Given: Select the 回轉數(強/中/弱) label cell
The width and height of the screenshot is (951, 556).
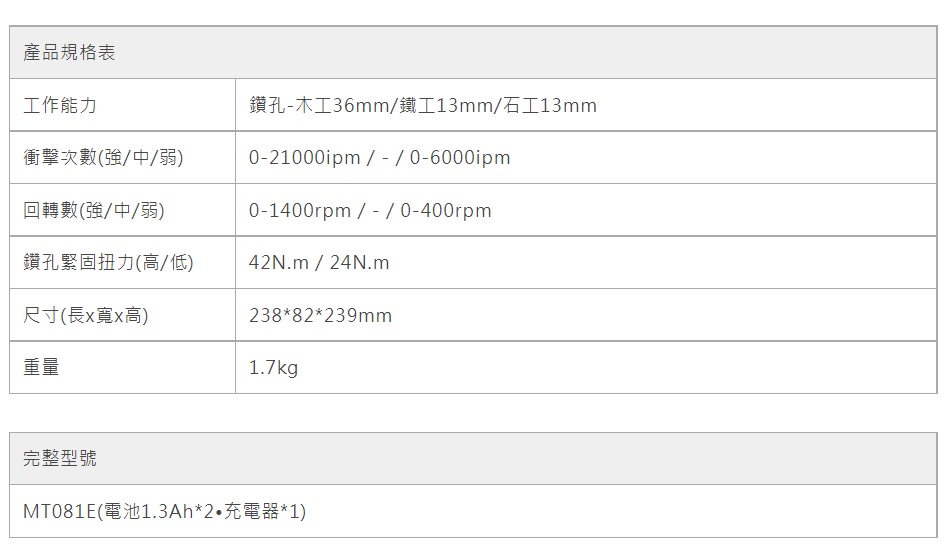Looking at the screenshot, I should (94, 210).
